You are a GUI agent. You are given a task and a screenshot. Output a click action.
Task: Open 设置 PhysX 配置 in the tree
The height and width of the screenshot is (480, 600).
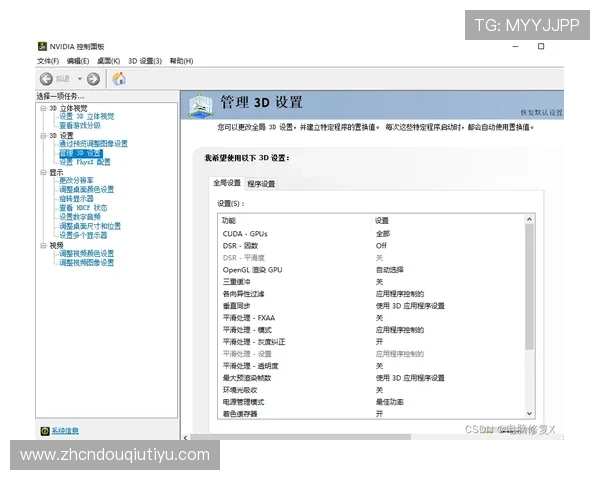[85, 162]
